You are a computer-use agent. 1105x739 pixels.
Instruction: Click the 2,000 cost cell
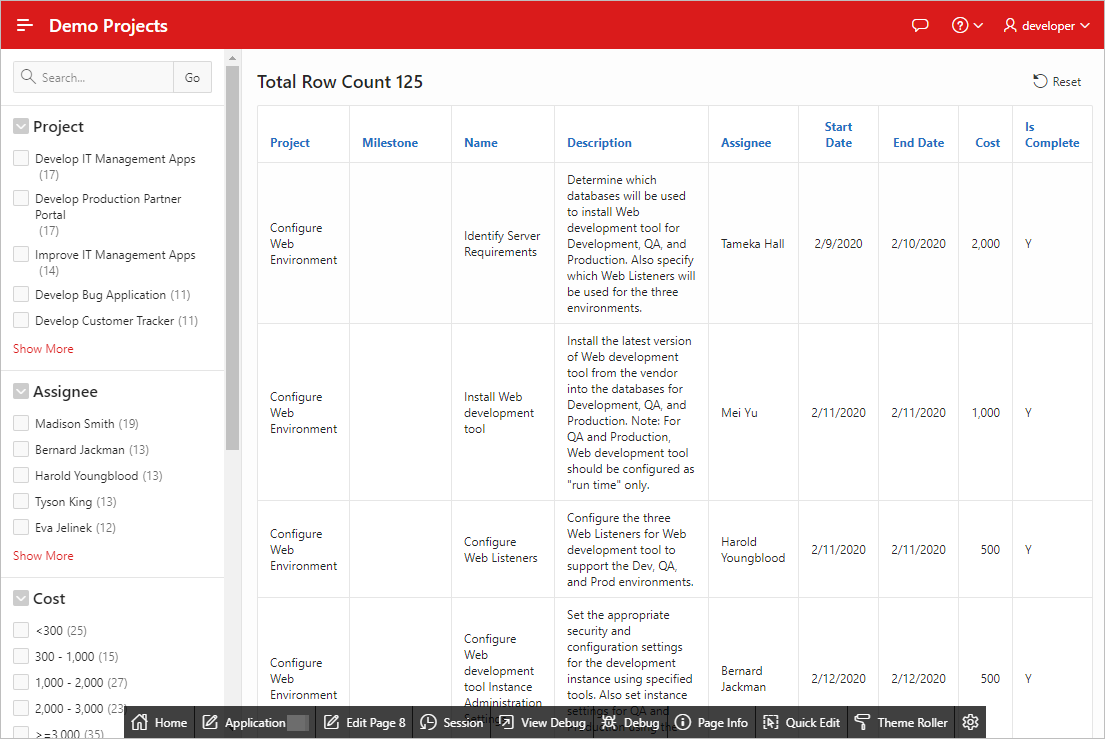[x=985, y=244]
